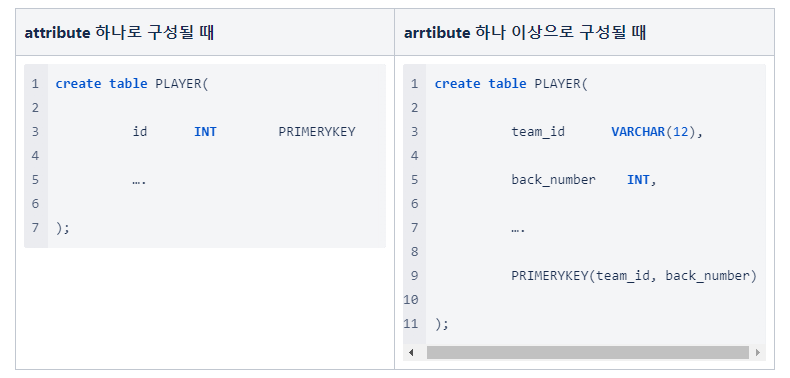Click 'team_id' on line 3 of right code
The image size is (790, 378).
click(x=538, y=132)
